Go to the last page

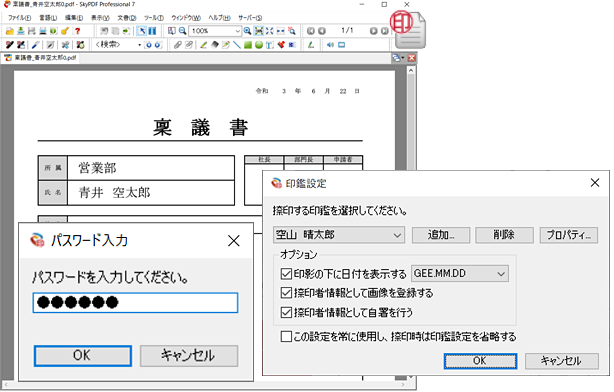(x=385, y=31)
